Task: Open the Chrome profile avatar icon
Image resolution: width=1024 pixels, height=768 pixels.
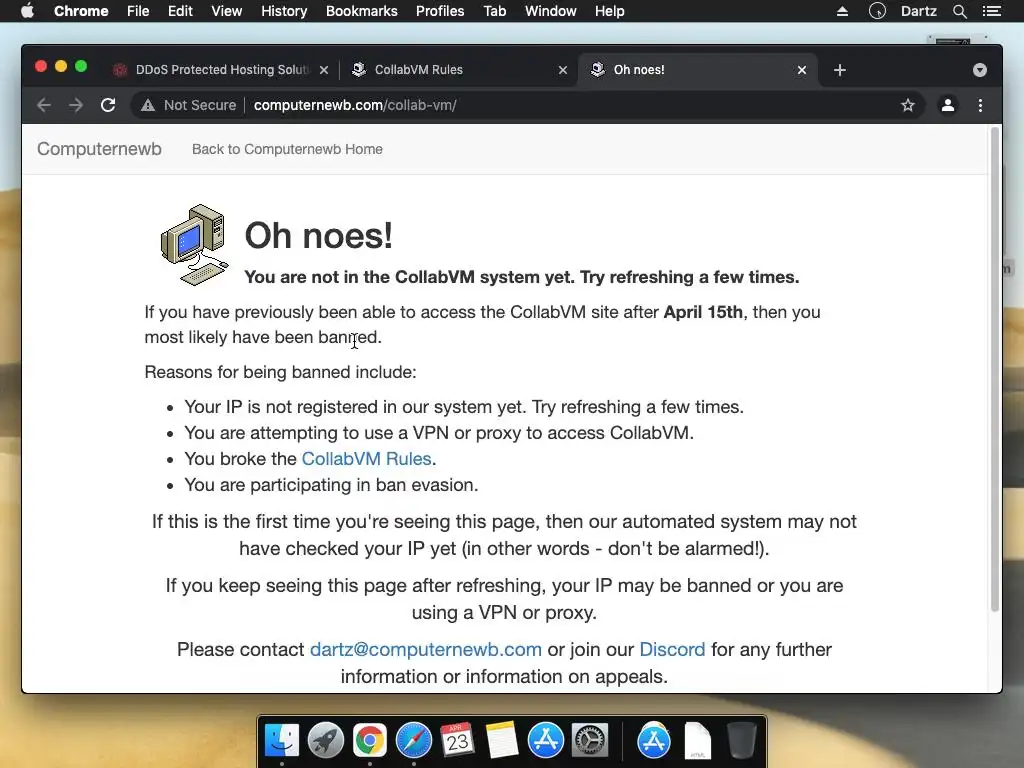Action: [948, 105]
